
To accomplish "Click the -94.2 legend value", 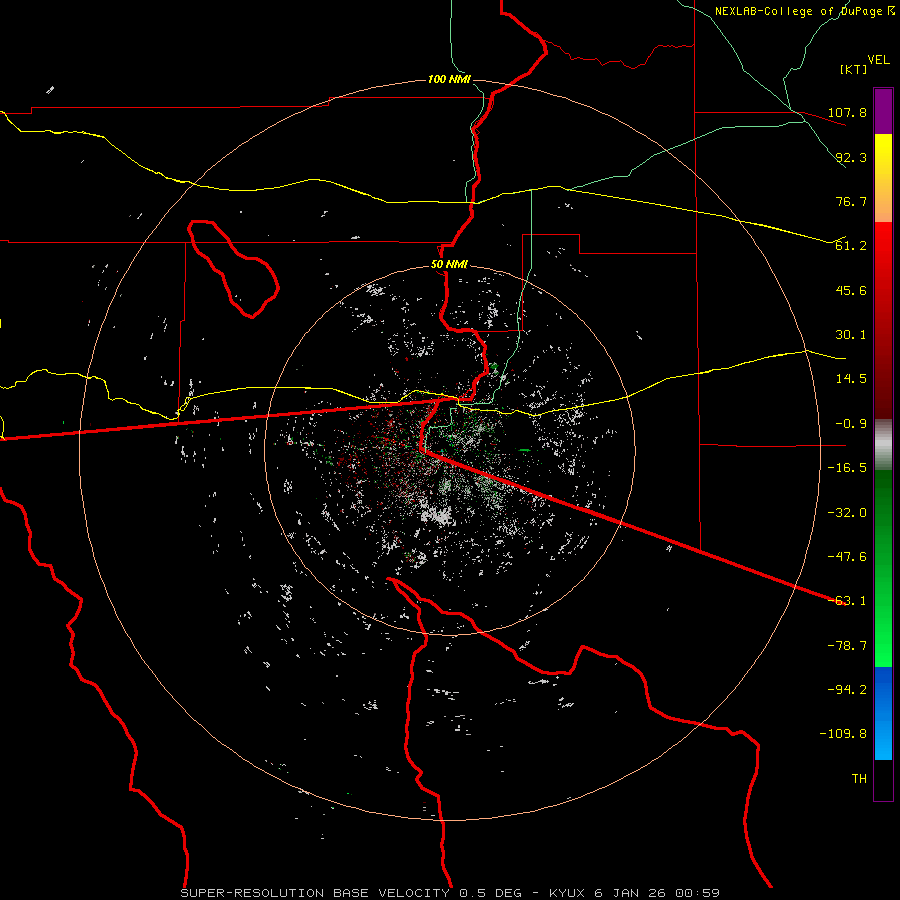I will 847,690.
